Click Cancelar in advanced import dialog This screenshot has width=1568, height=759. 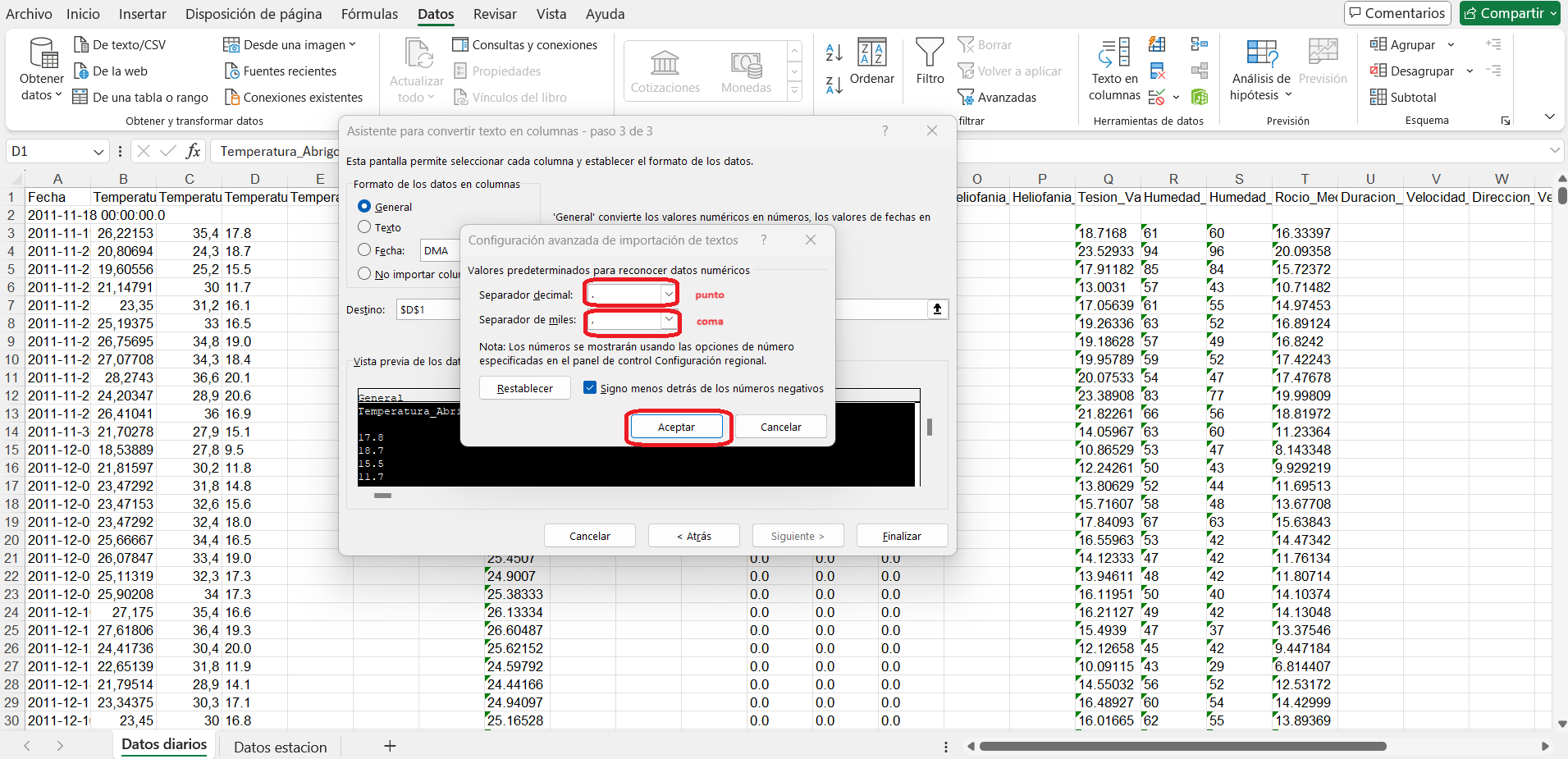780,427
